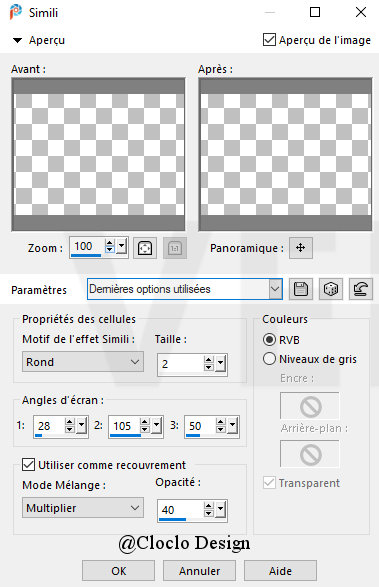Click the Taille spinner arrows
This screenshot has width=379, height=587.
coord(209,363)
